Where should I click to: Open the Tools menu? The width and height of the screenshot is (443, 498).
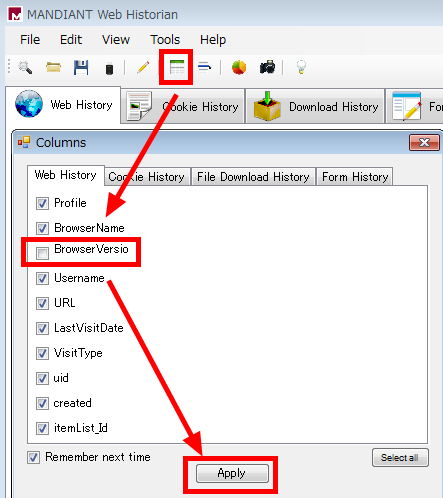tap(165, 40)
